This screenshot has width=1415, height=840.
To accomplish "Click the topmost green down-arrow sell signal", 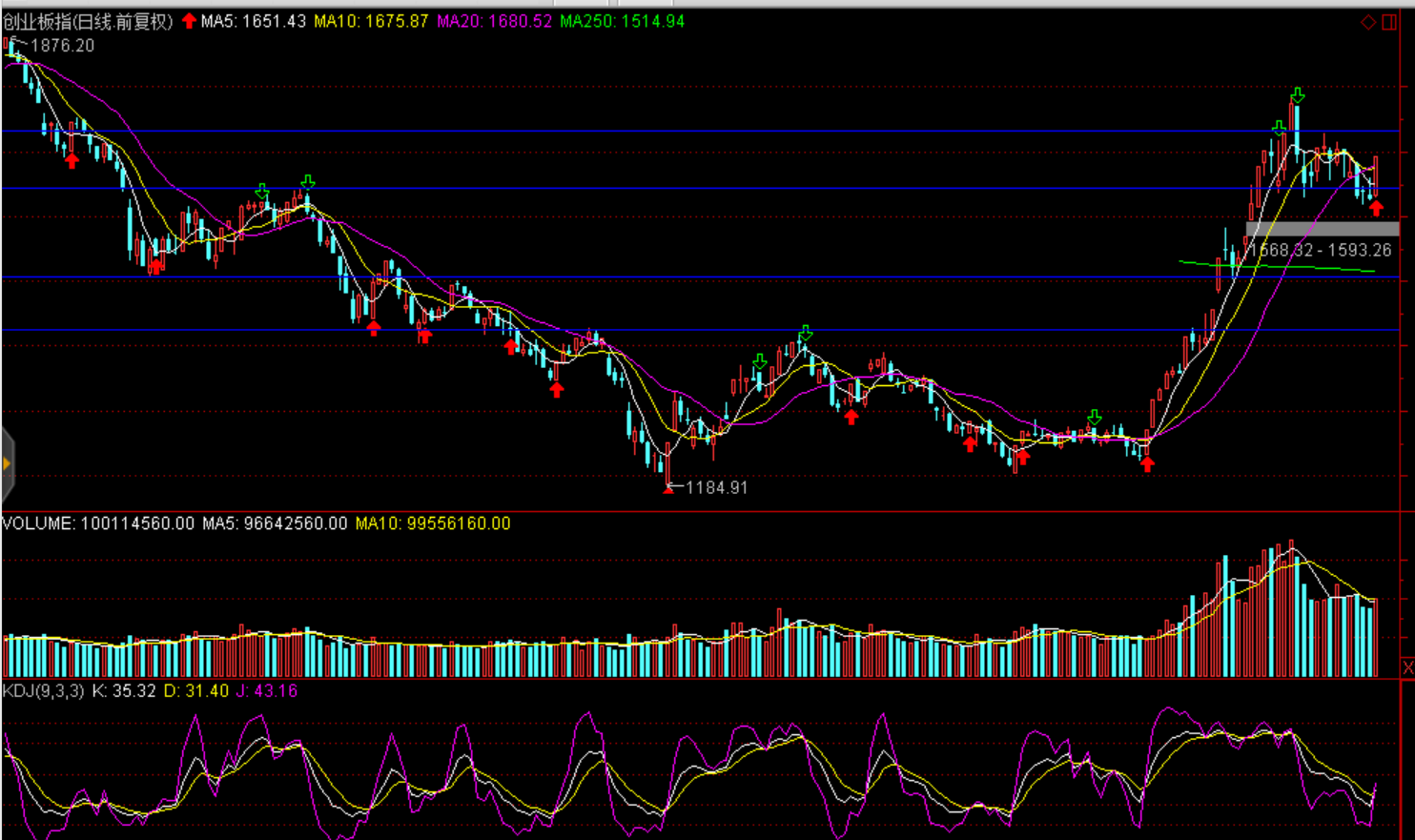I will point(1297,95).
